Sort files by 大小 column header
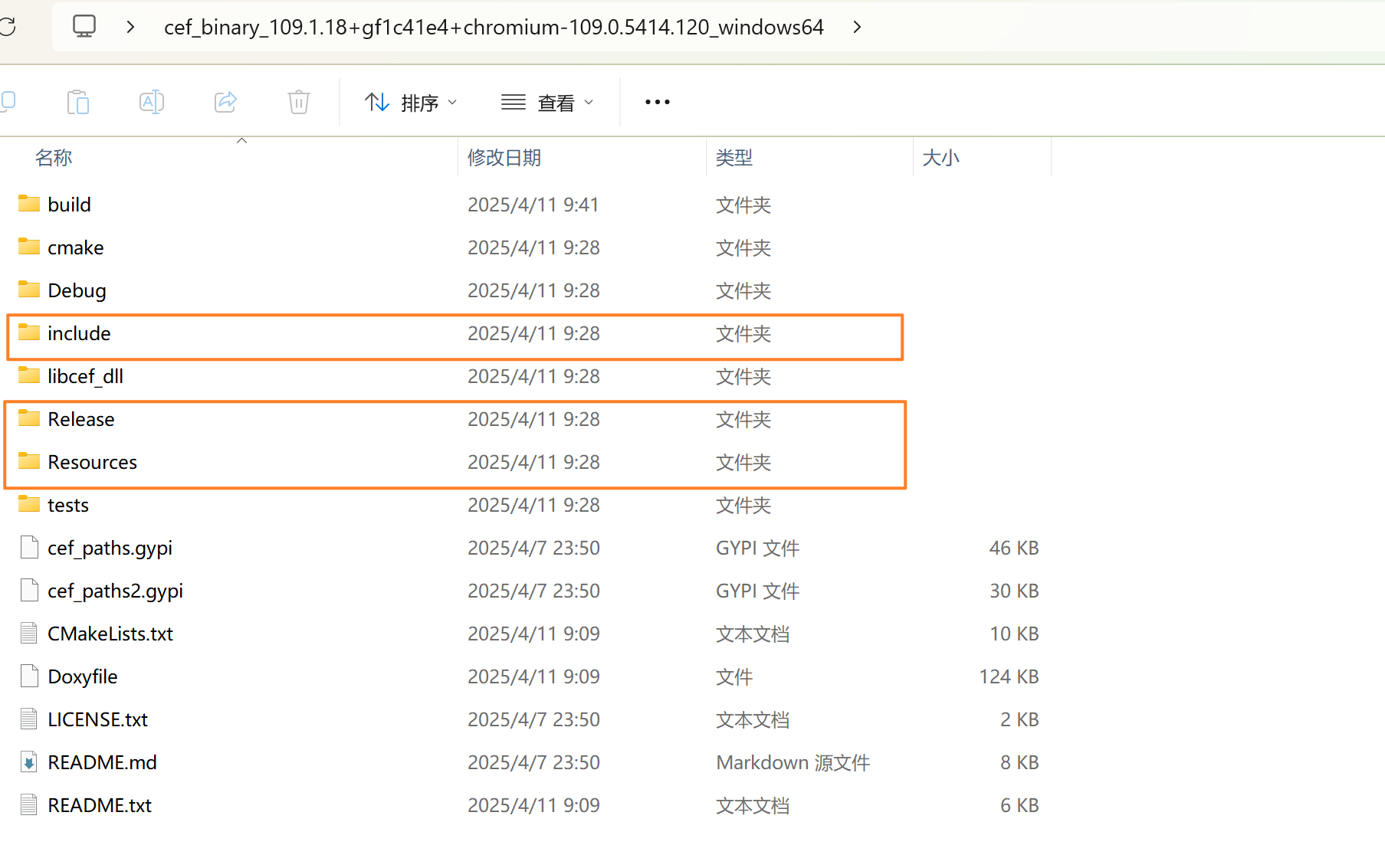 940,157
